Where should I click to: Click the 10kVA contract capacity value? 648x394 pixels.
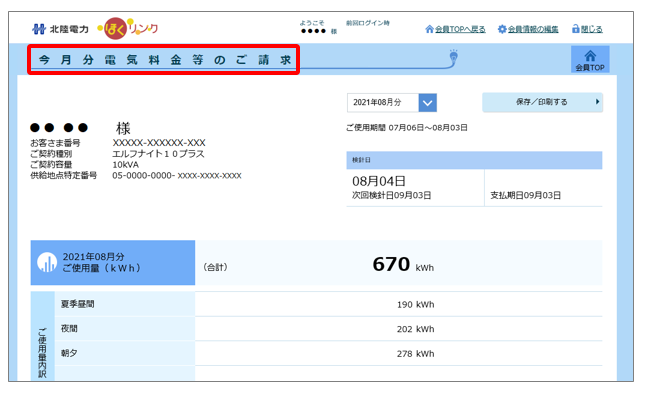[x=126, y=165]
